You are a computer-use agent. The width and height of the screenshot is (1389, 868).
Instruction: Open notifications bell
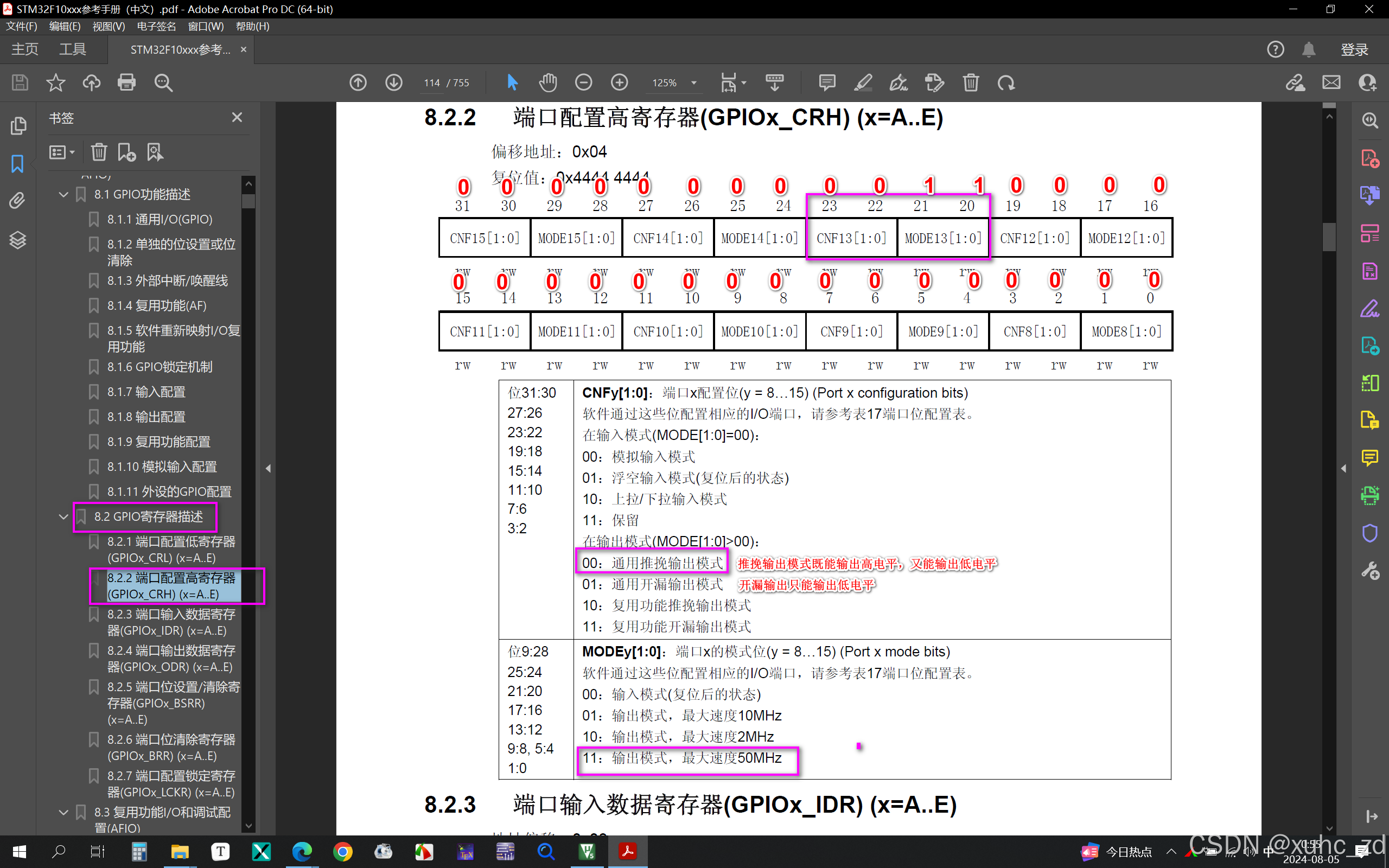click(x=1309, y=49)
